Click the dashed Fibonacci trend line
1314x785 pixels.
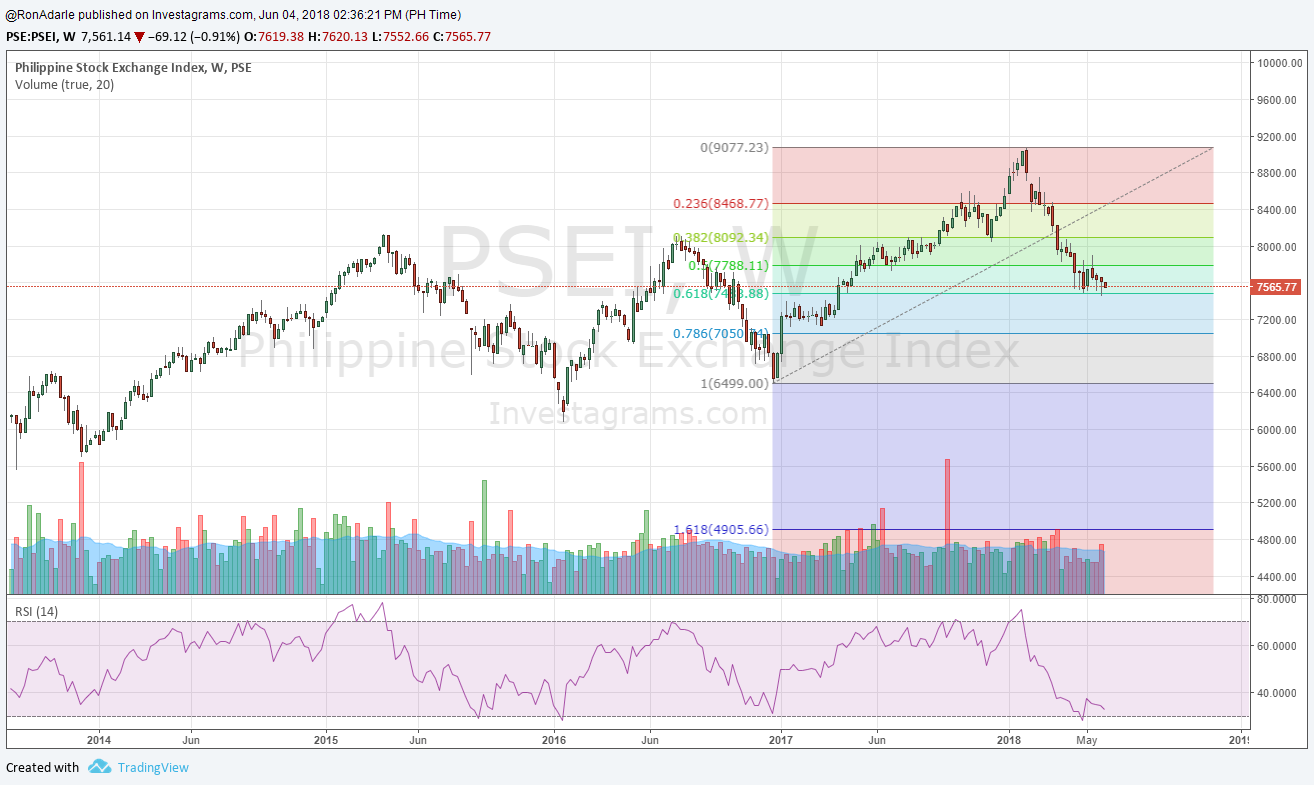click(993, 264)
